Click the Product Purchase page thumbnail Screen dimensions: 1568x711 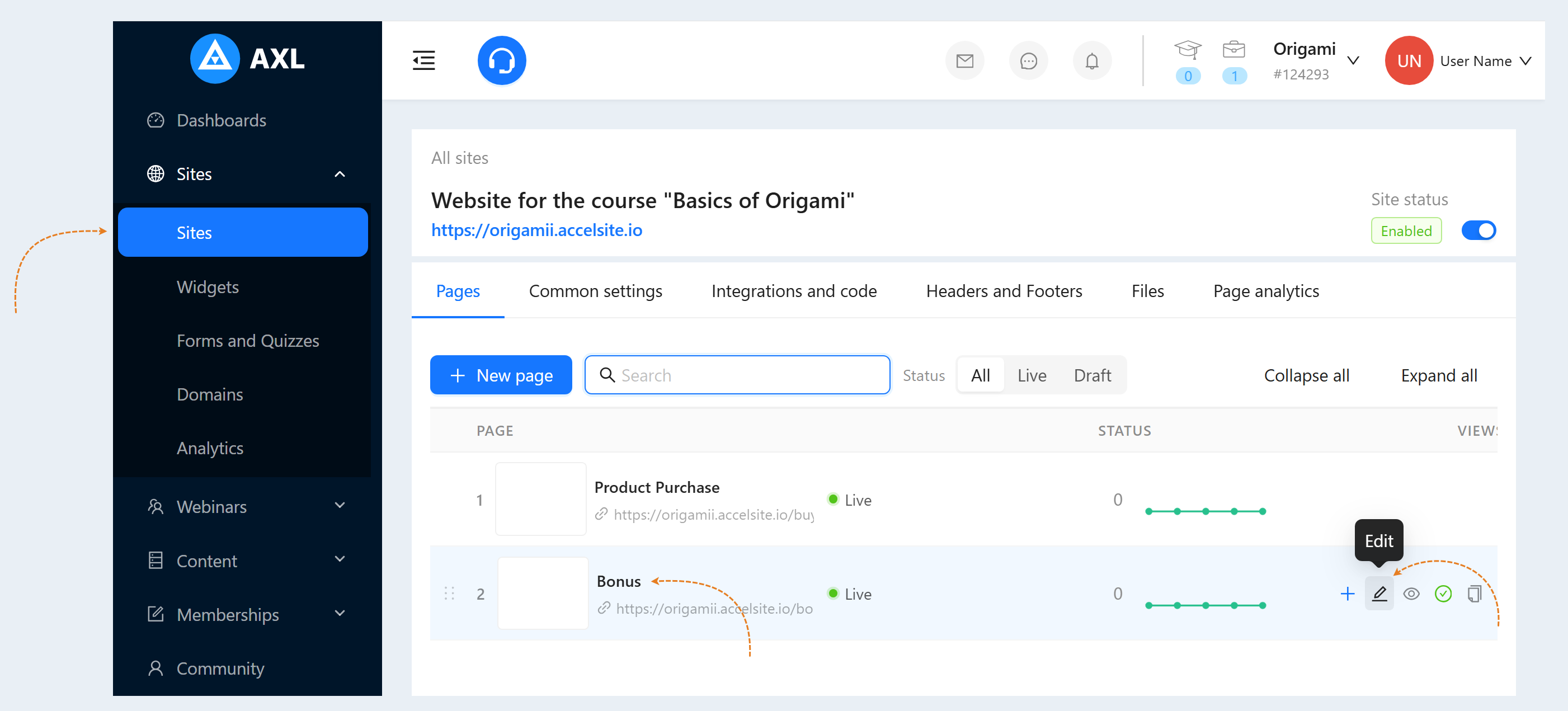(540, 498)
